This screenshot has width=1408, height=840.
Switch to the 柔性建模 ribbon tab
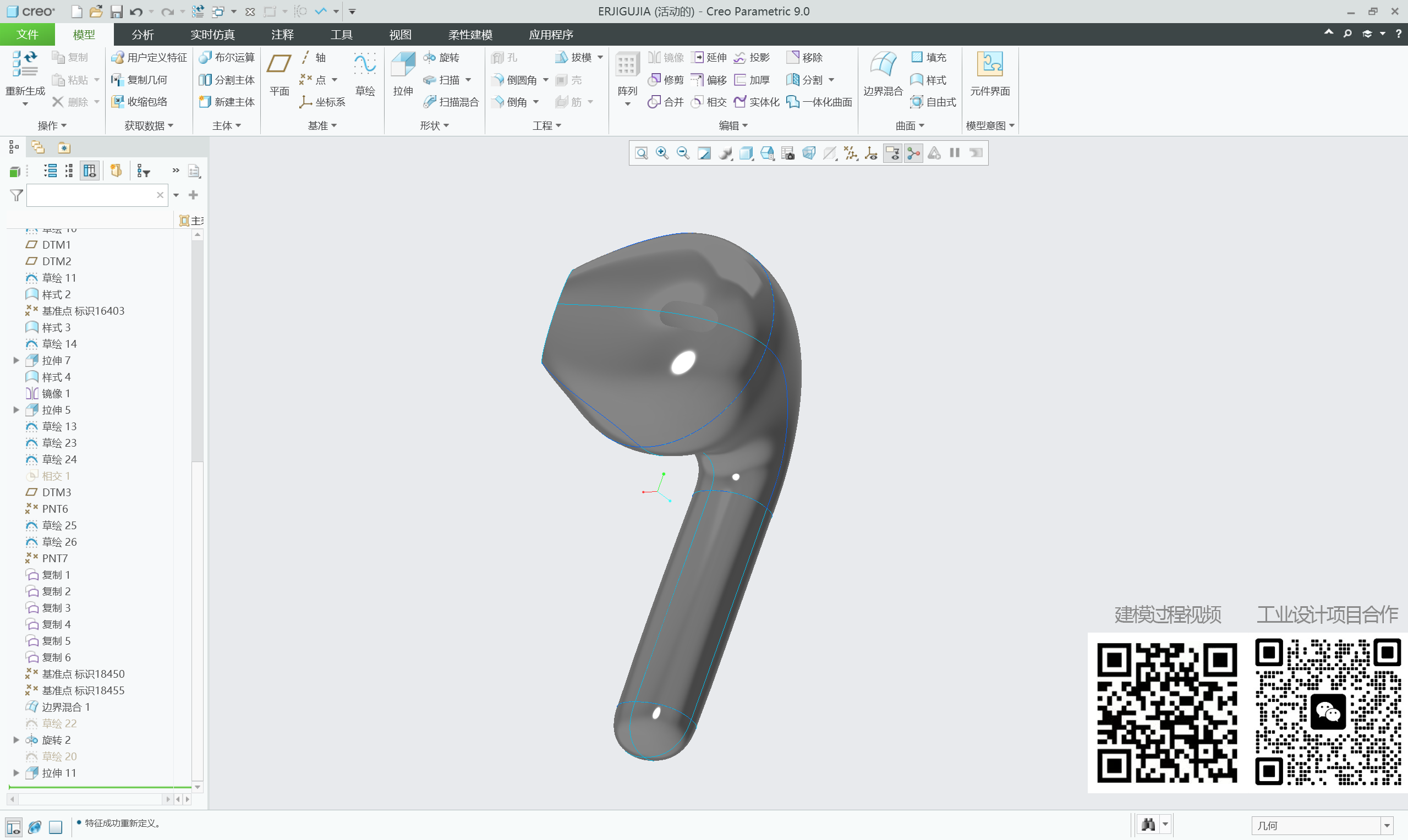pyautogui.click(x=469, y=35)
